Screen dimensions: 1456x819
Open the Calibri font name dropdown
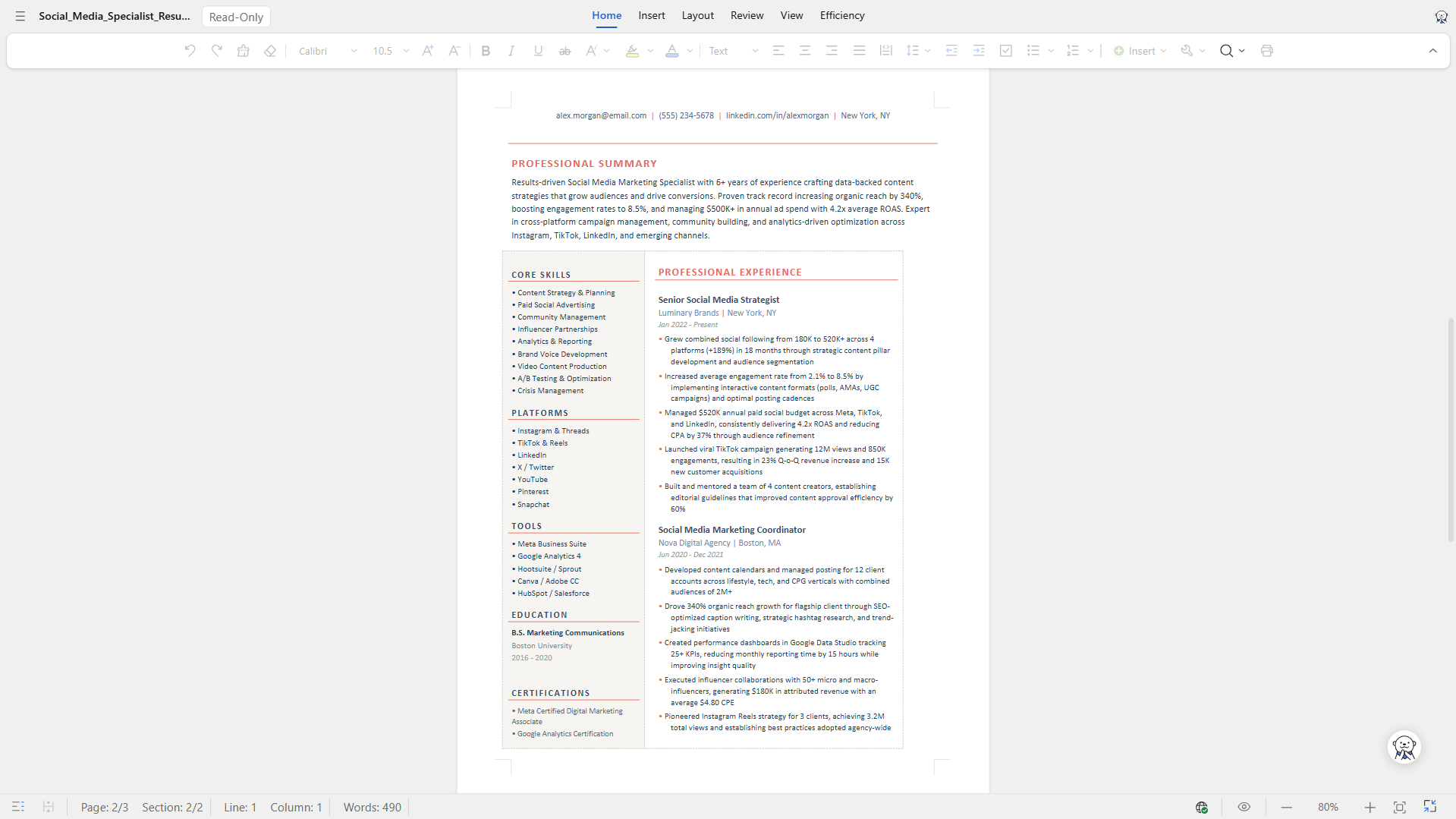(x=327, y=51)
